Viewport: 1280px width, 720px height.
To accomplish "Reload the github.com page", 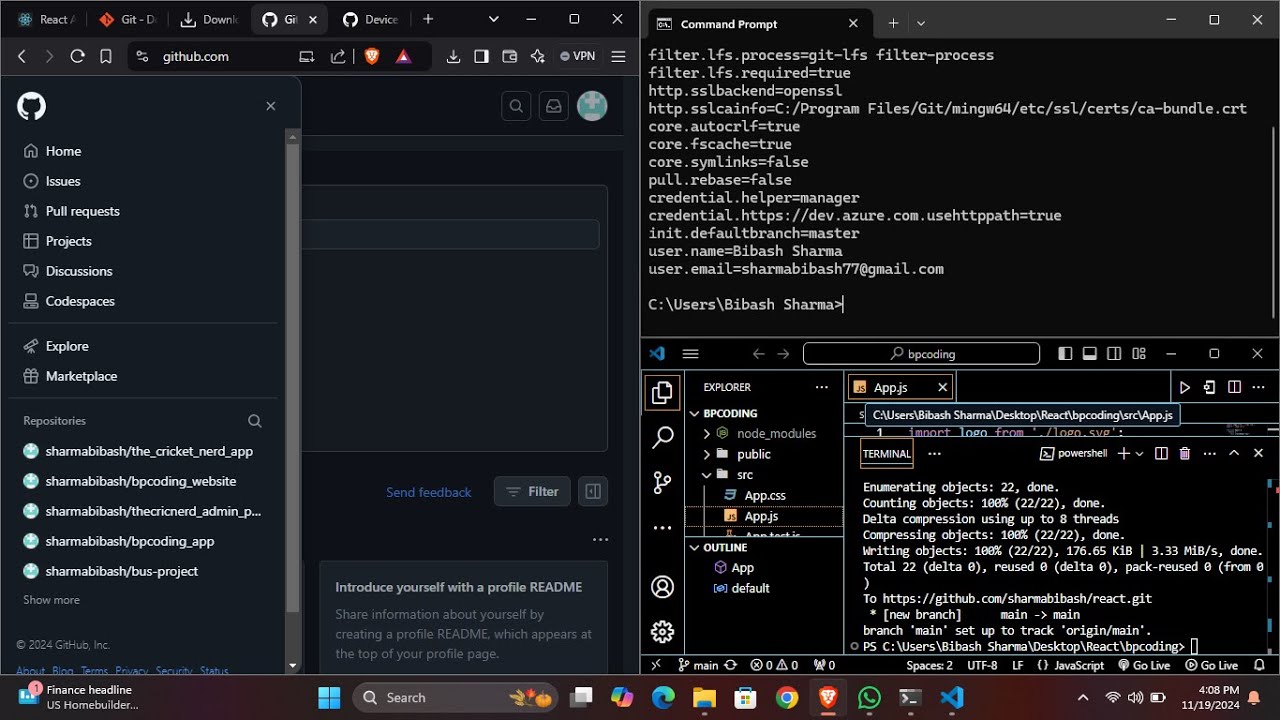I will [x=77, y=57].
